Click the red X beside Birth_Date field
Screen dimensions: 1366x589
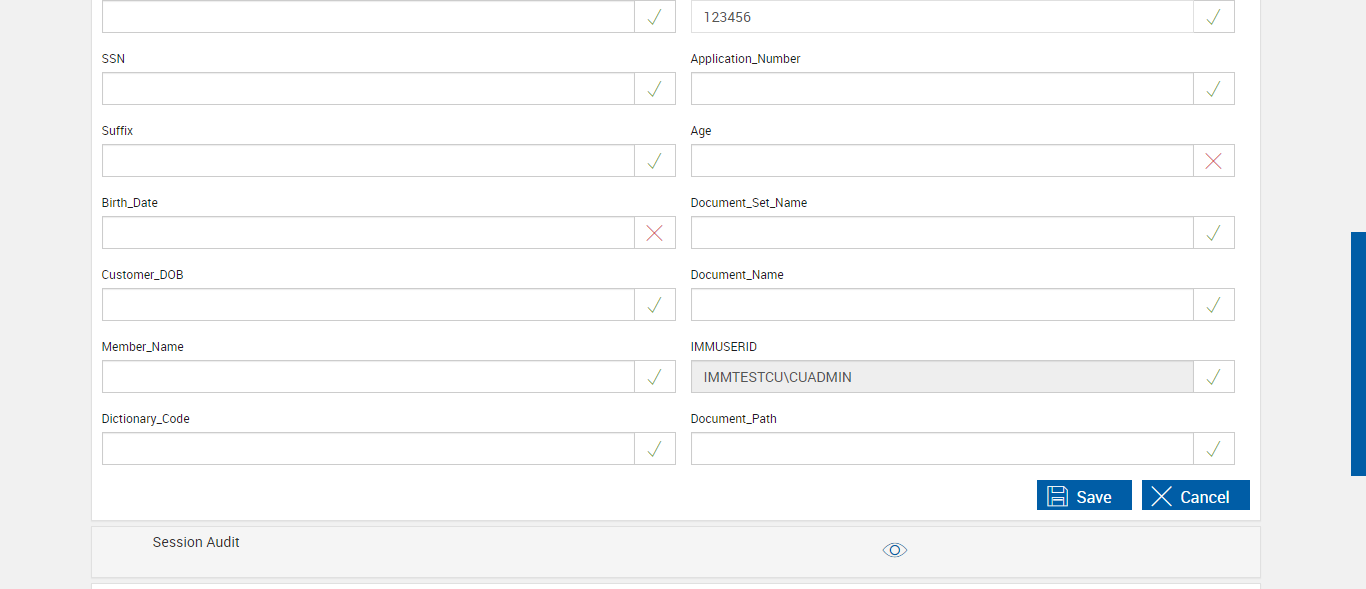click(x=654, y=233)
